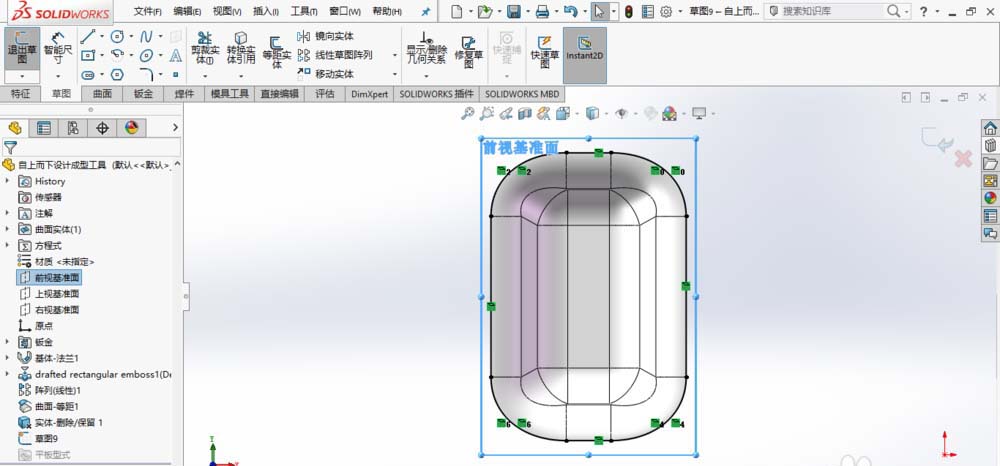1000x466 pixels.
Task: Expand the 基体-法兰1 feature node
Action: tap(8, 358)
